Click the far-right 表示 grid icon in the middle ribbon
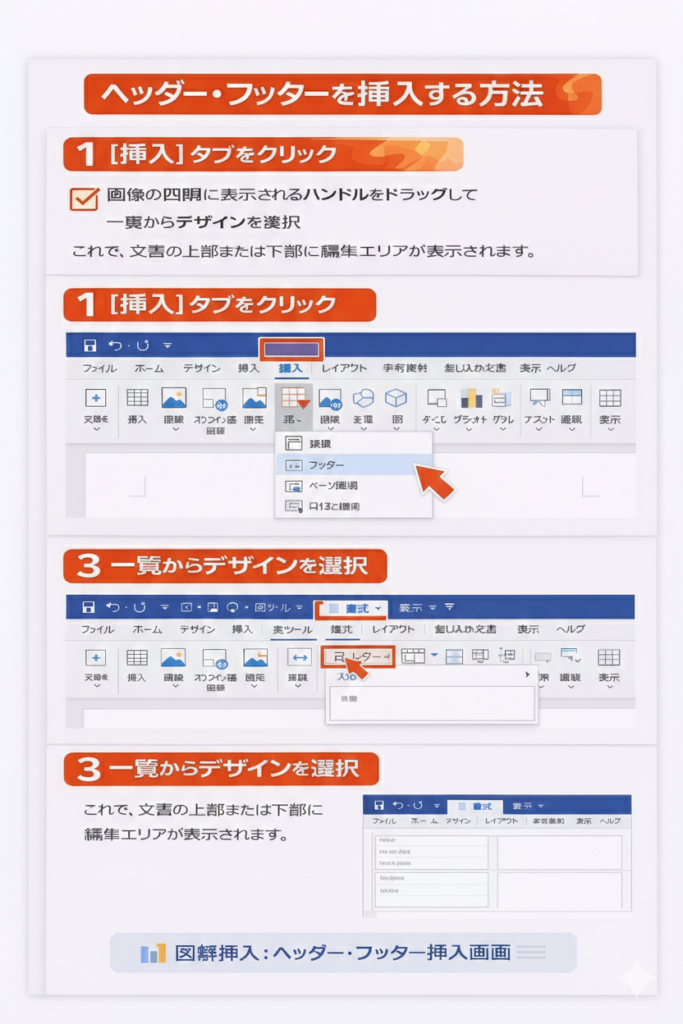The image size is (683, 1024). (x=609, y=658)
